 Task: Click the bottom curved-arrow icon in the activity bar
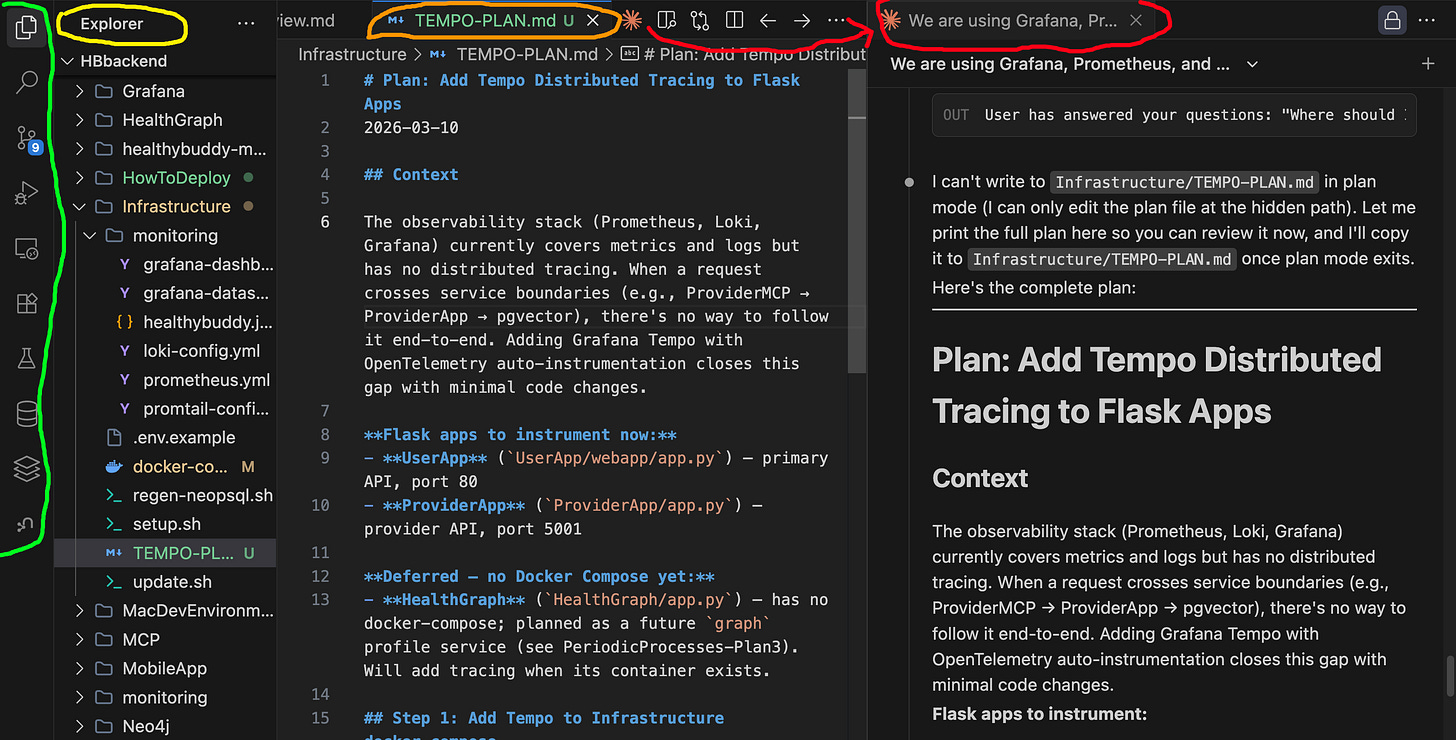[27, 524]
